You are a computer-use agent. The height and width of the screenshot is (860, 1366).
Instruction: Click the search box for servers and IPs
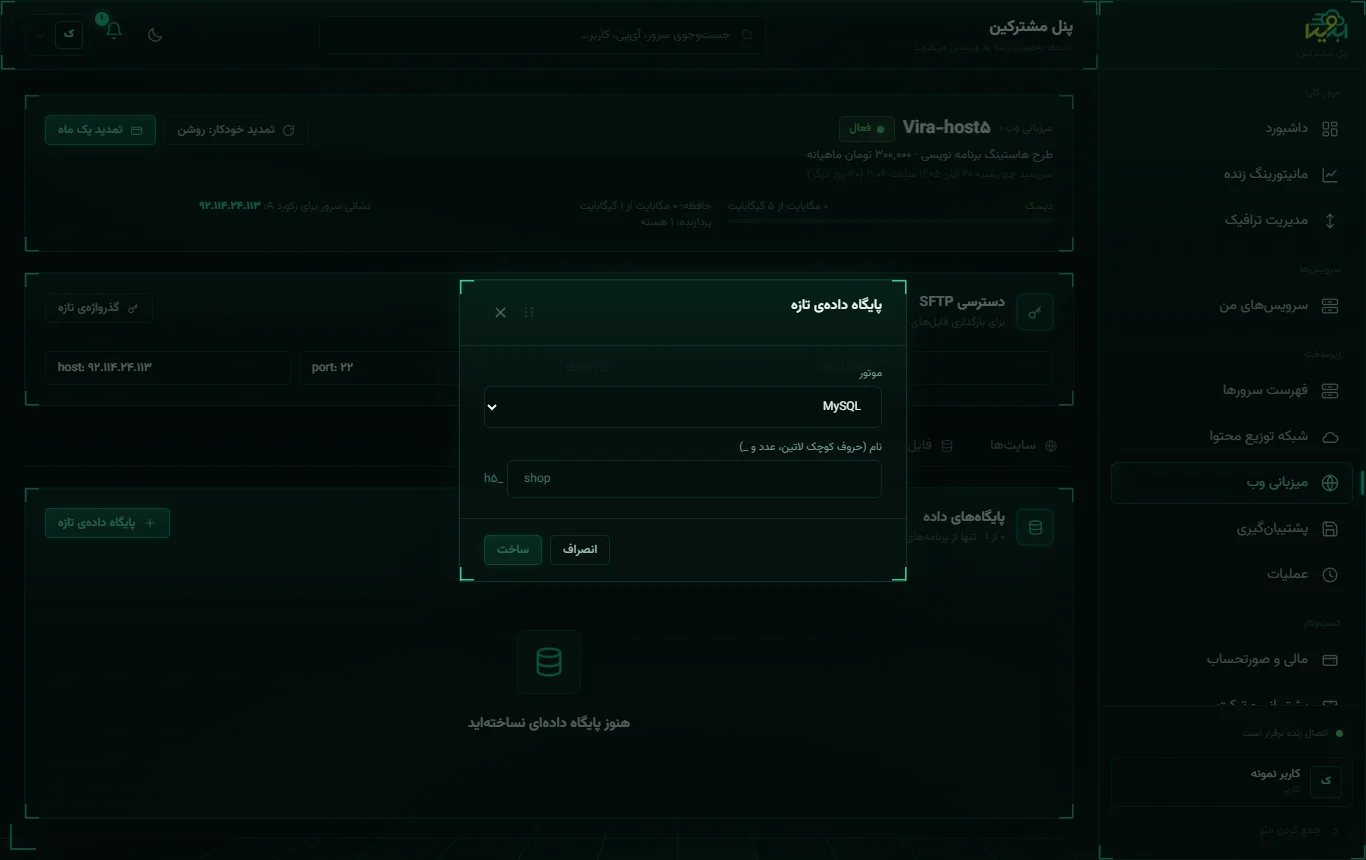point(543,35)
